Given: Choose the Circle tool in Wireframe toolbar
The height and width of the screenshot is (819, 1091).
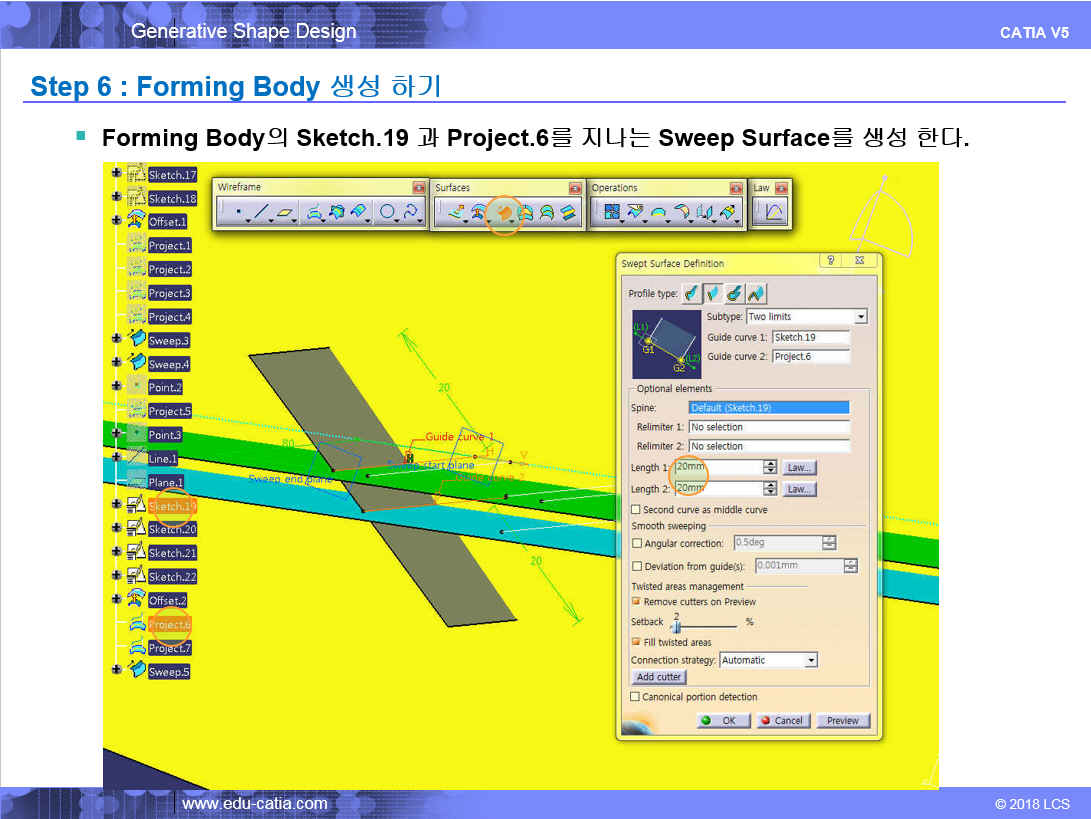Looking at the screenshot, I should pyautogui.click(x=387, y=212).
